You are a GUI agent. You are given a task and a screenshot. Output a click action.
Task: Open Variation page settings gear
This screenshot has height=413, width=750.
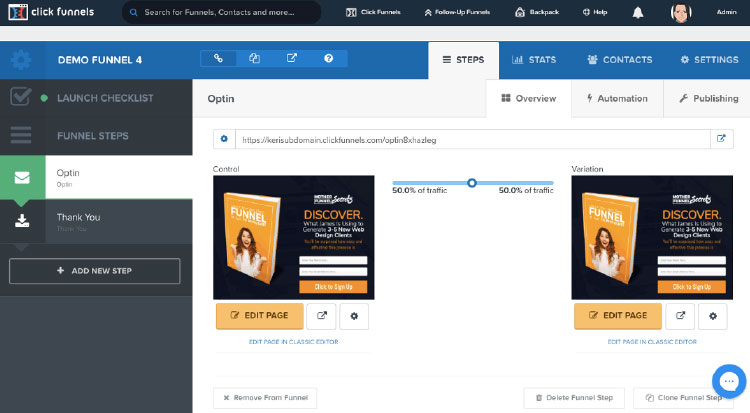point(713,316)
